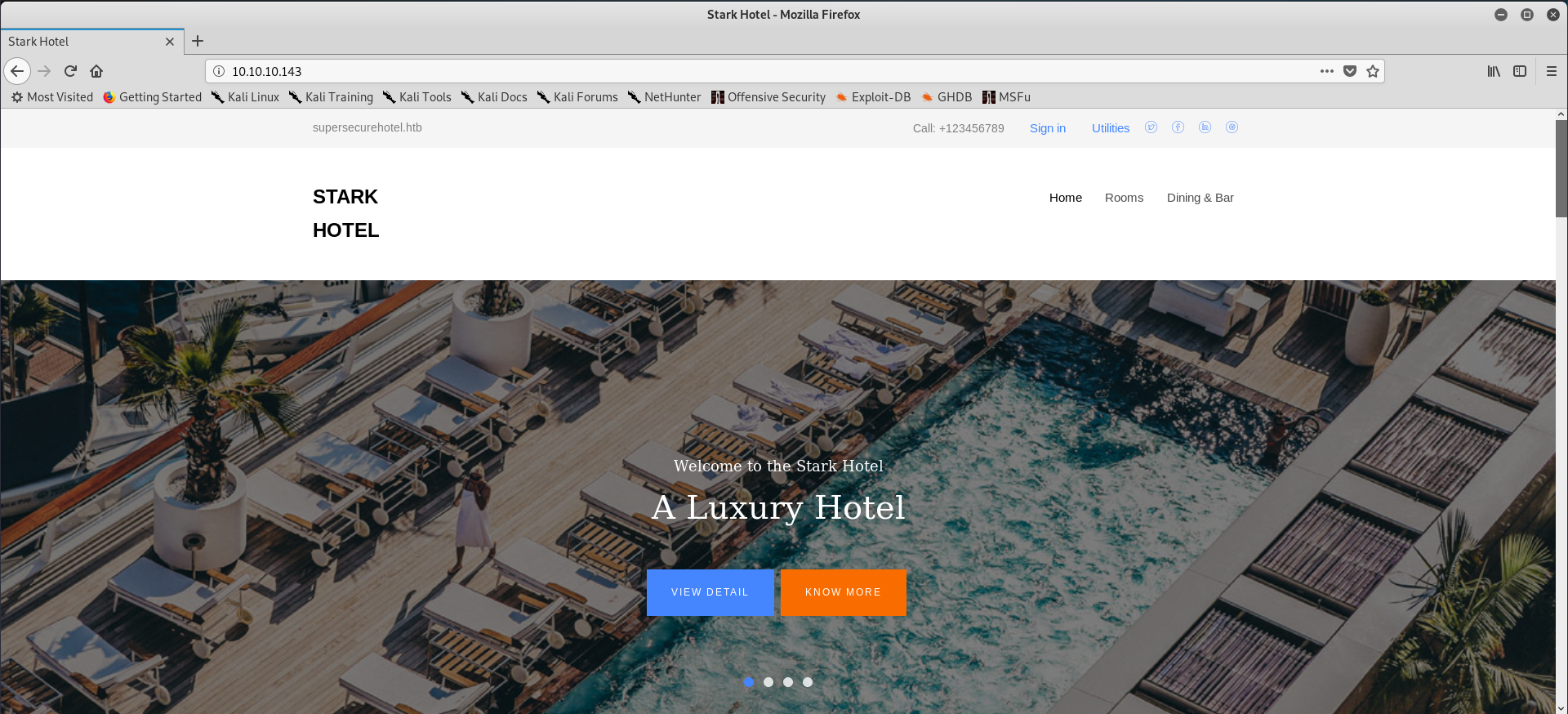Reload the current page
Screen dimensions: 1568x714
70,71
